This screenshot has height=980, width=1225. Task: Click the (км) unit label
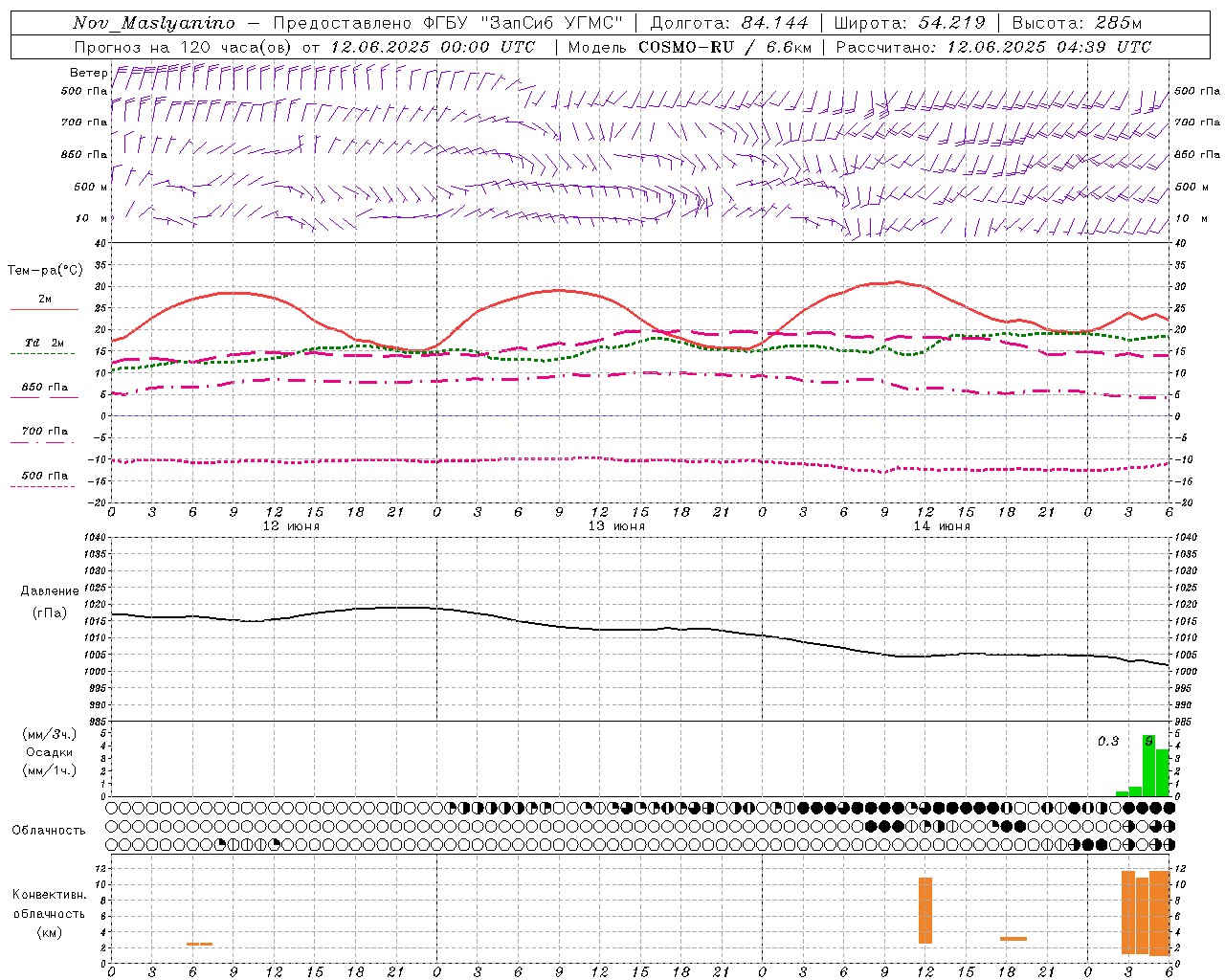point(49,932)
